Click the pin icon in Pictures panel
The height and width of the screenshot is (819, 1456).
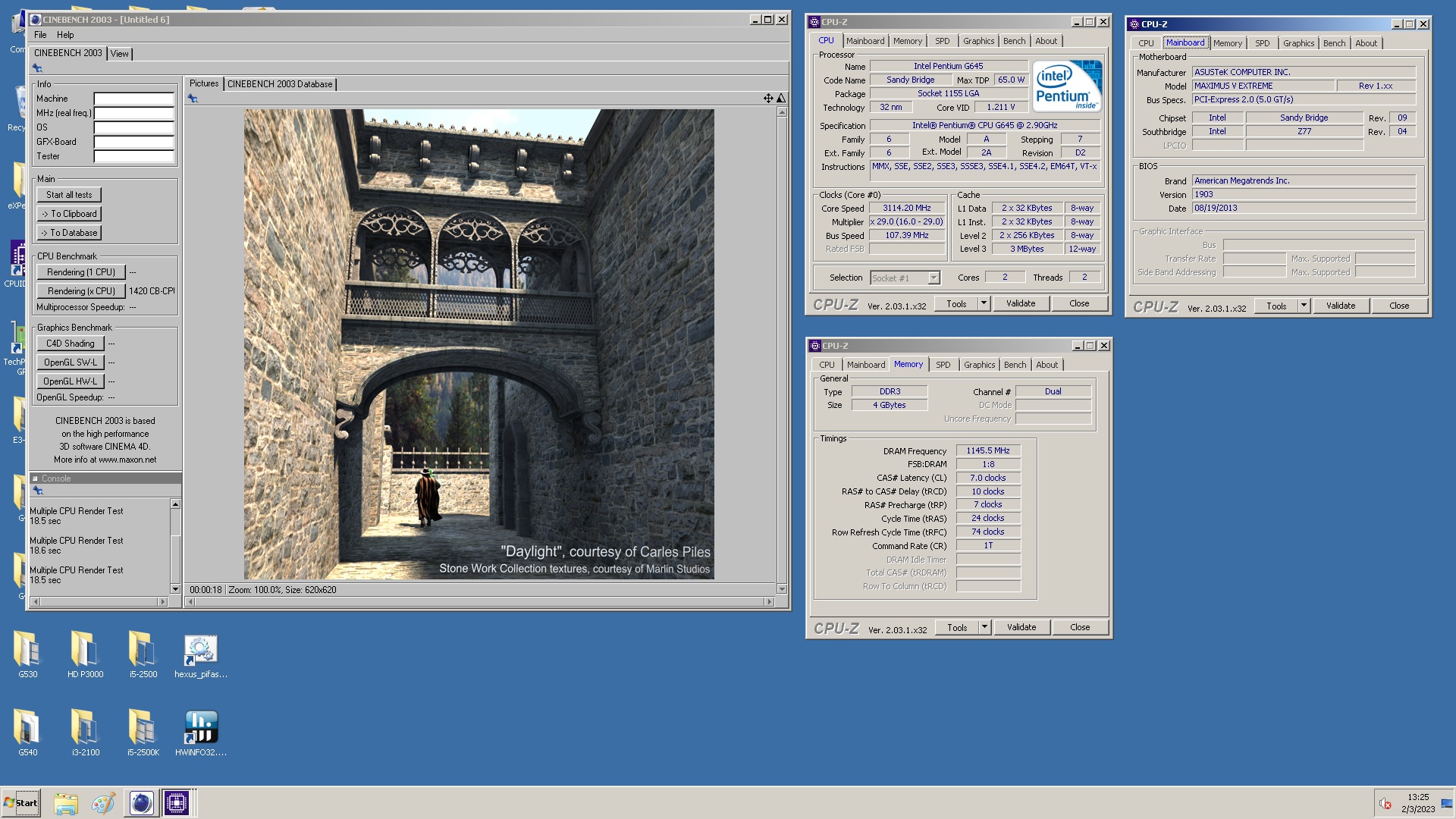coord(193,99)
